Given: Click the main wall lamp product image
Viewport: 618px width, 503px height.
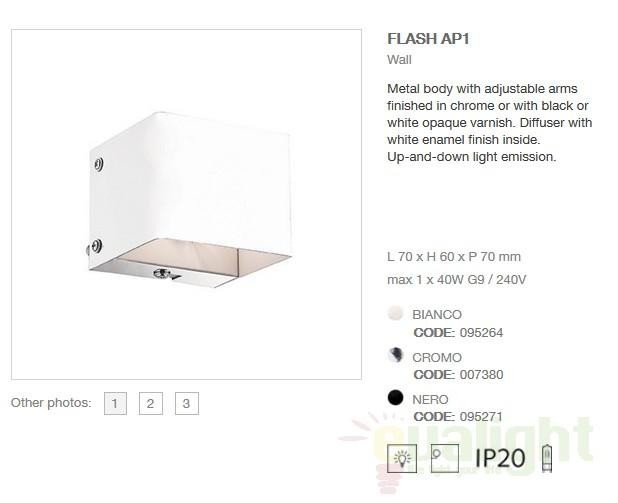Looking at the screenshot, I should pyautogui.click(x=186, y=204).
